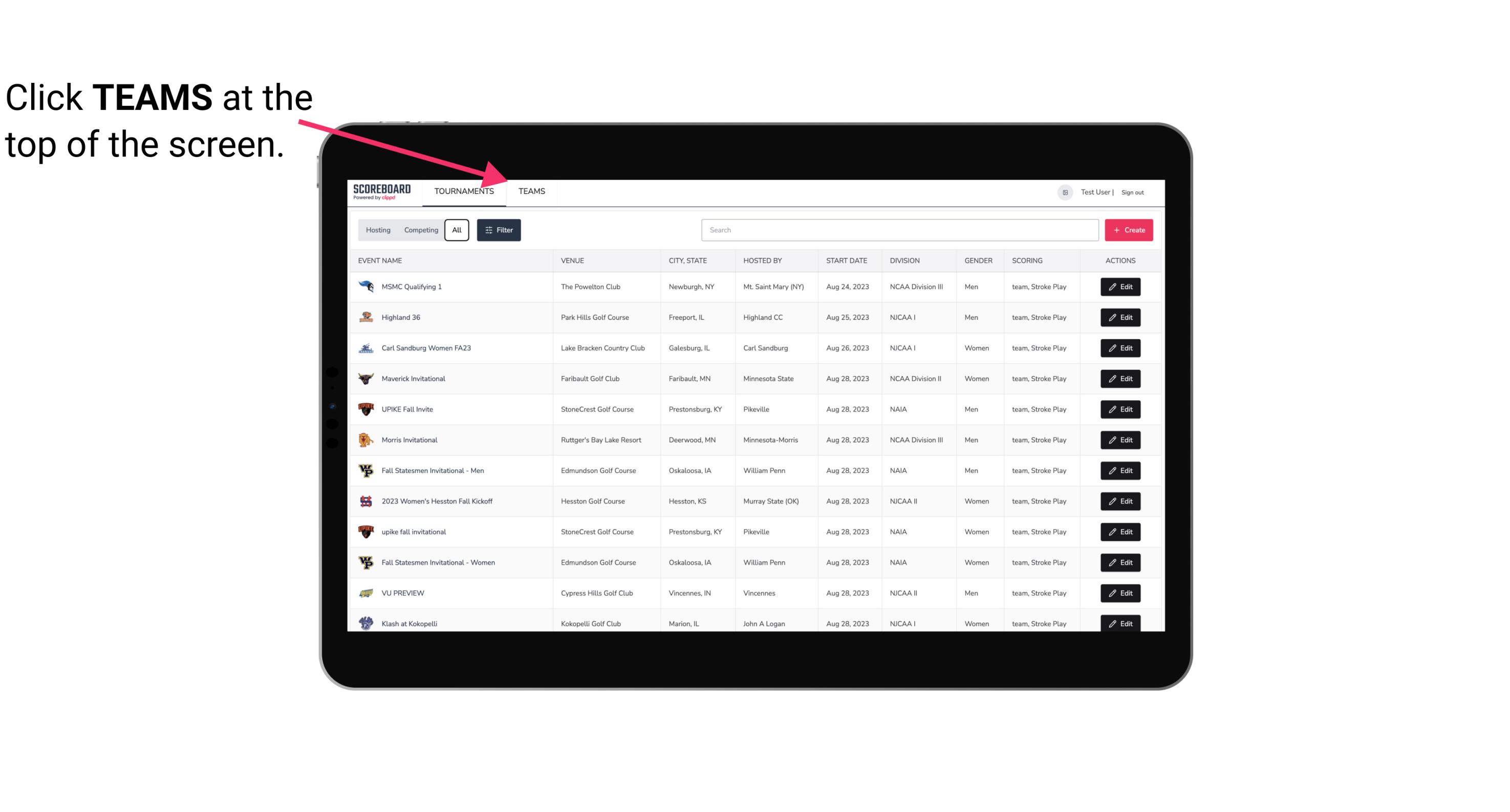Toggle the Competing filter button
This screenshot has width=1510, height=812.
pos(419,230)
